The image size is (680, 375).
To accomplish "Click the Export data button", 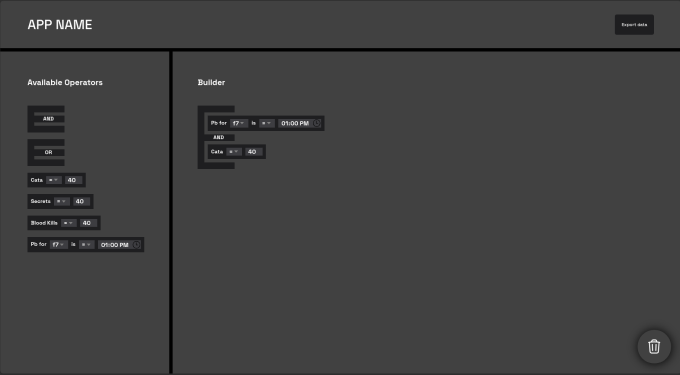I will [634, 25].
